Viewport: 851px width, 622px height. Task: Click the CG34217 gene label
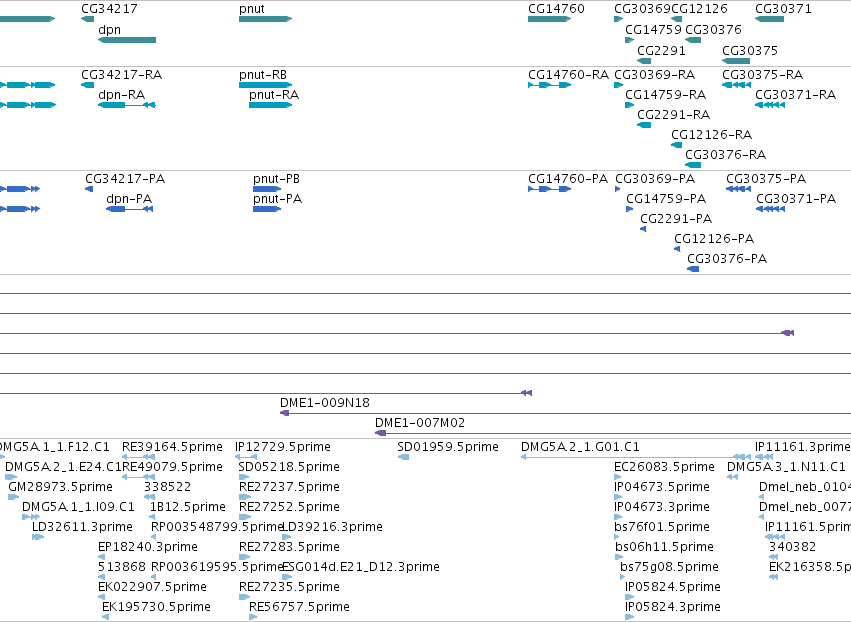pyautogui.click(x=109, y=9)
